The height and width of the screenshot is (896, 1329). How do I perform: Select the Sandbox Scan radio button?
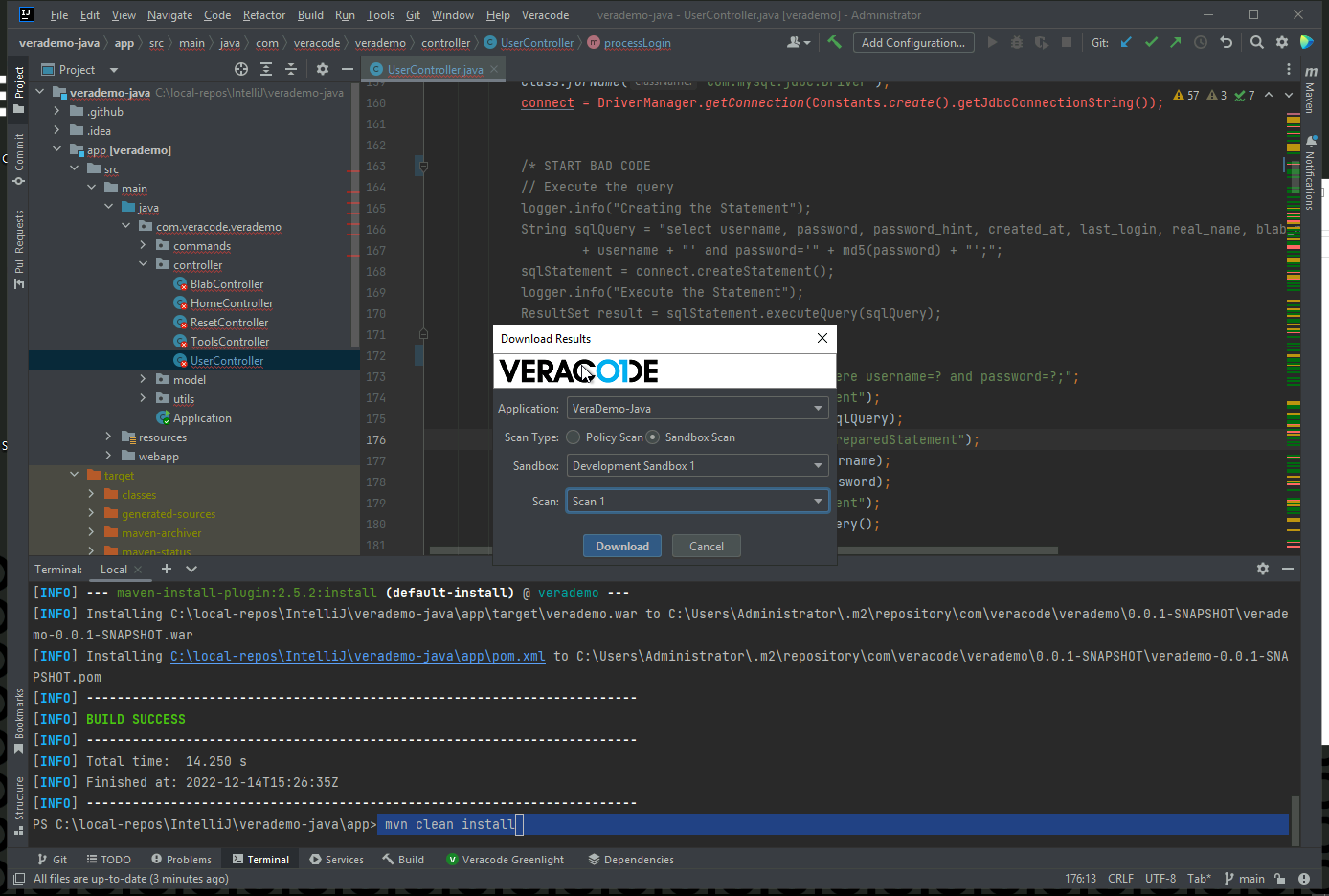click(653, 437)
